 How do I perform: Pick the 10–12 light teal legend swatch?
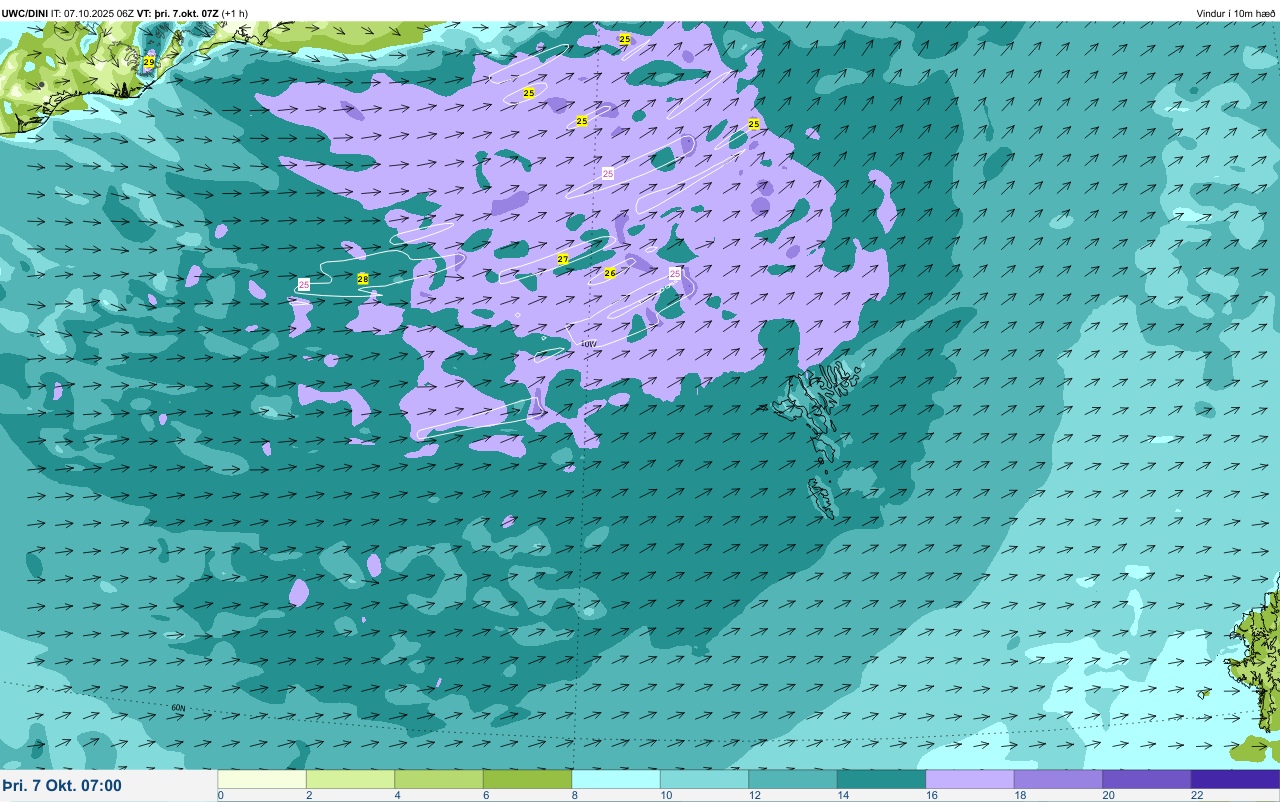click(704, 779)
